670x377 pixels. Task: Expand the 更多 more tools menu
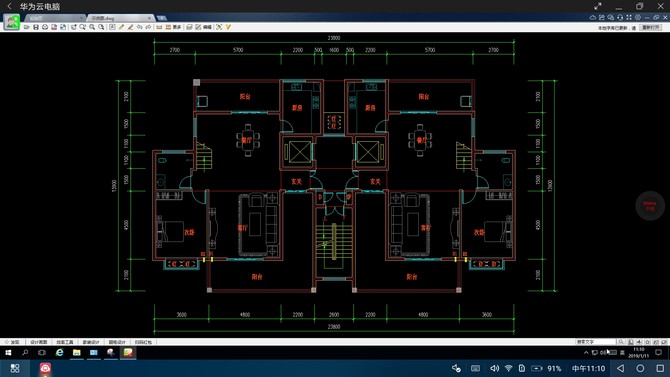177,27
